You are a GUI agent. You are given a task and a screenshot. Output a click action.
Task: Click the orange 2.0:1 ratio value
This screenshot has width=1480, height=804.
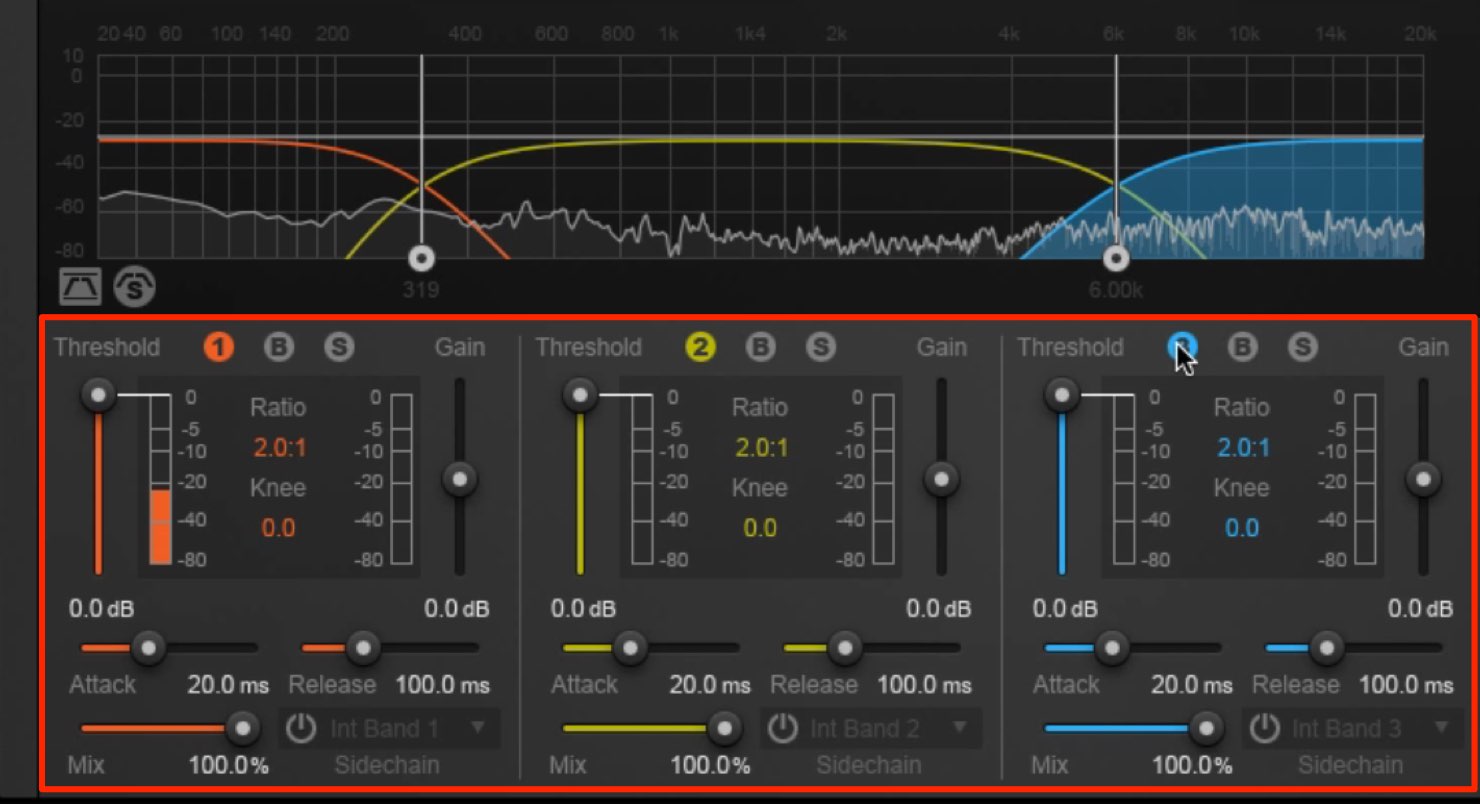[279, 448]
